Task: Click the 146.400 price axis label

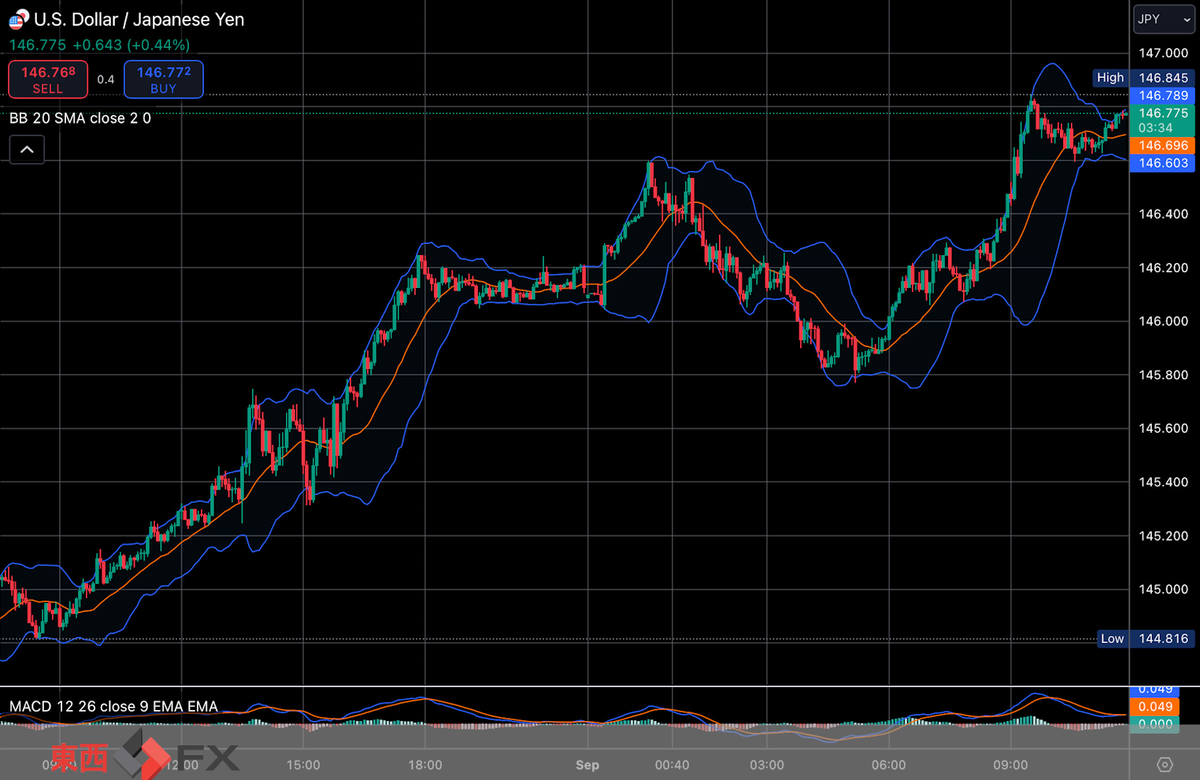Action: [x=1162, y=214]
